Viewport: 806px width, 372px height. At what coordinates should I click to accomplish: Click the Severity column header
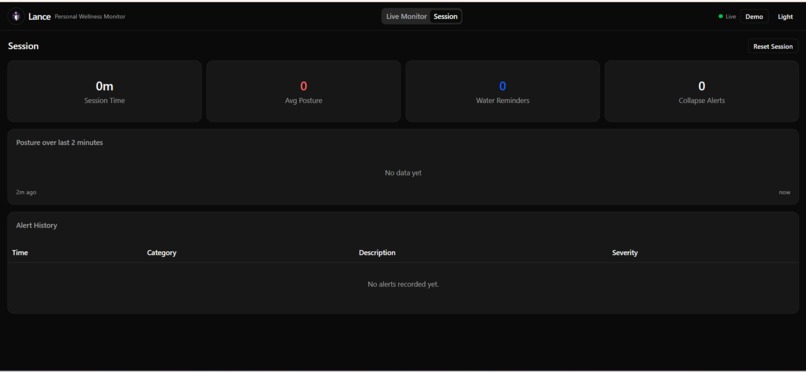[x=625, y=253]
